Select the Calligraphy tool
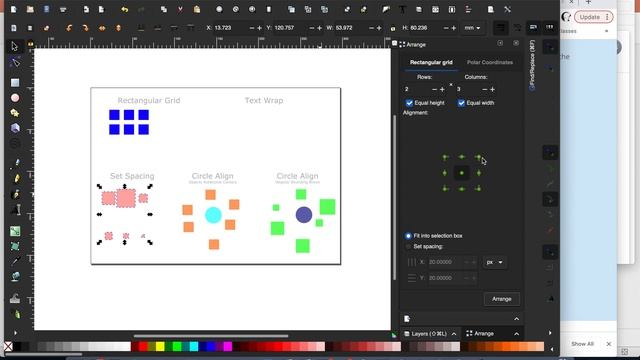The height and width of the screenshot is (360, 640). [x=16, y=194]
